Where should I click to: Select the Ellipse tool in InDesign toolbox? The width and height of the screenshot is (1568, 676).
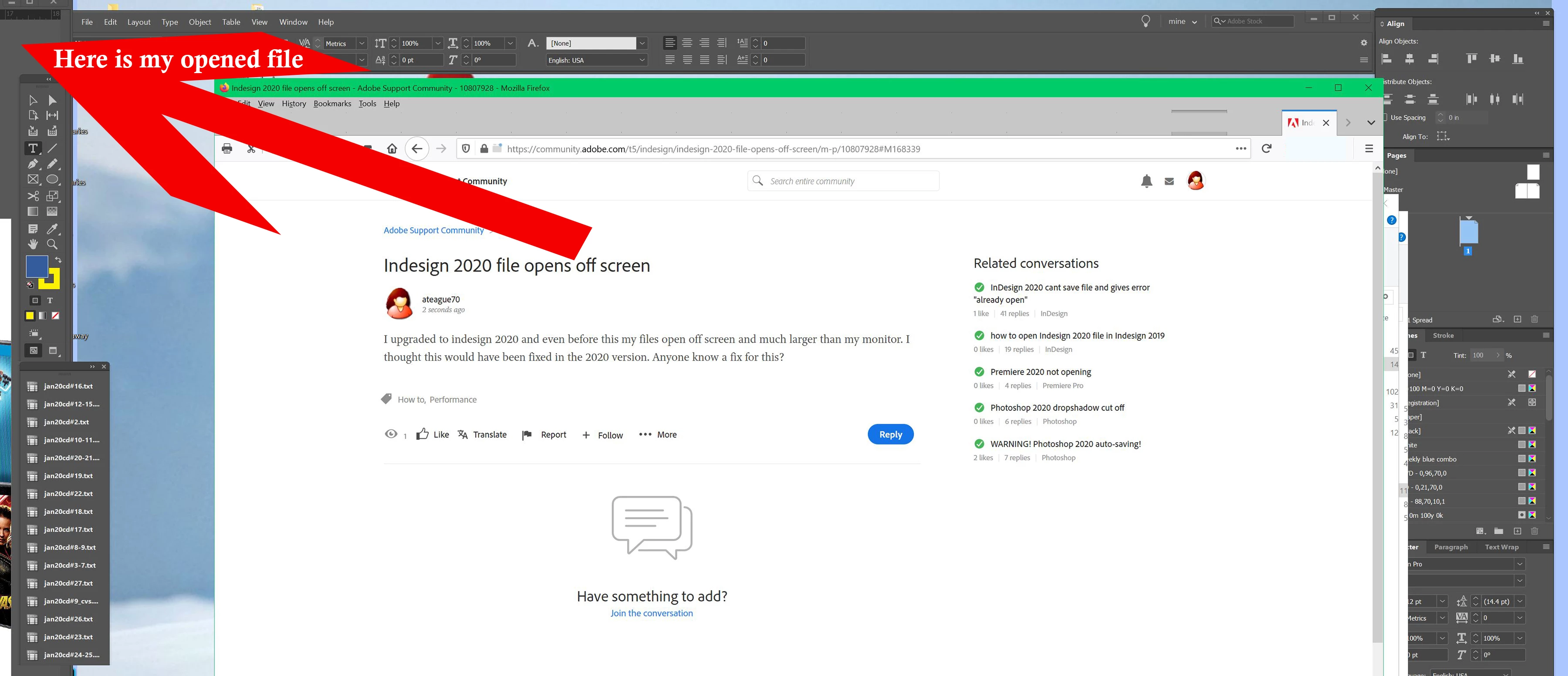52,179
